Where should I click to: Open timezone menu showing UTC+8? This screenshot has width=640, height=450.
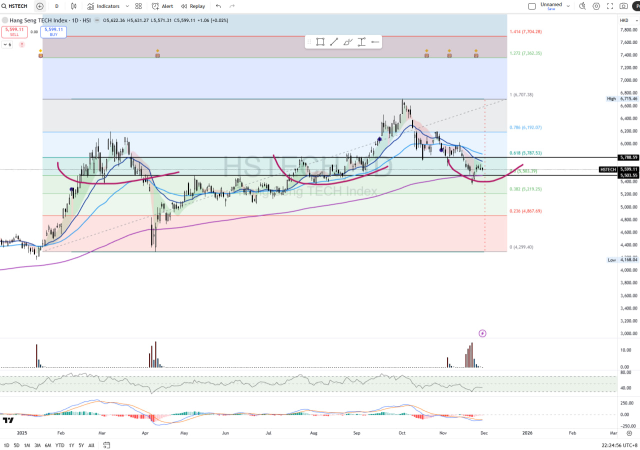619,445
